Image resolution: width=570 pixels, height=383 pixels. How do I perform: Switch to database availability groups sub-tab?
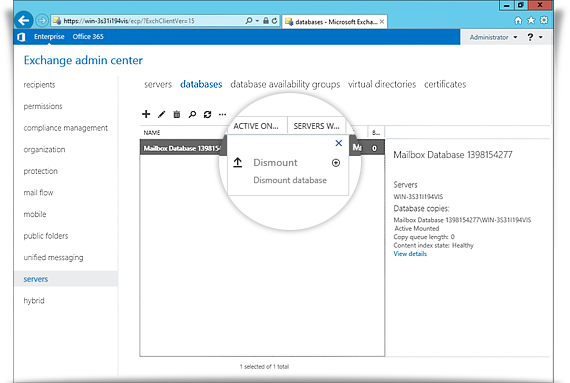[x=285, y=84]
